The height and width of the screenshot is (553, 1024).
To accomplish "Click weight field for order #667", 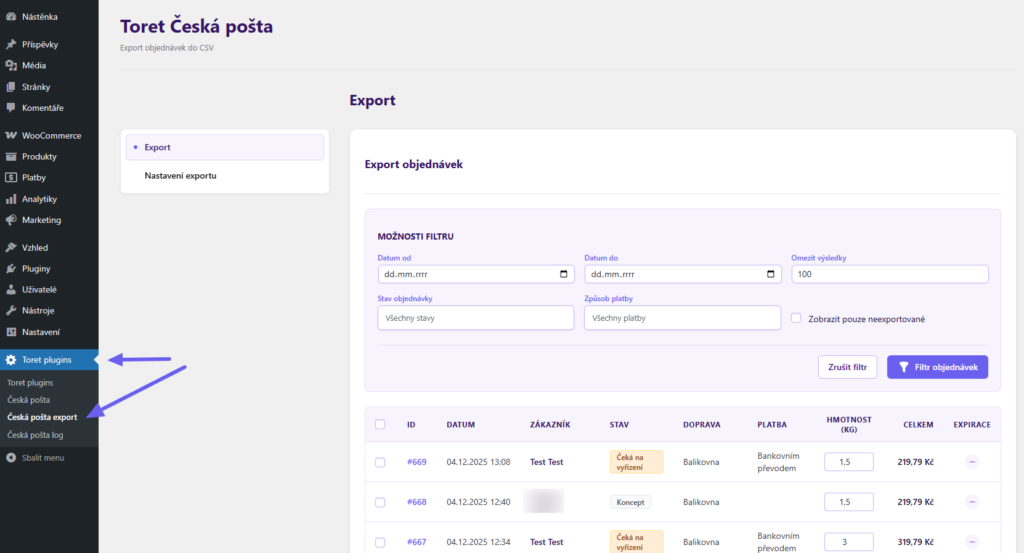I will click(849, 542).
